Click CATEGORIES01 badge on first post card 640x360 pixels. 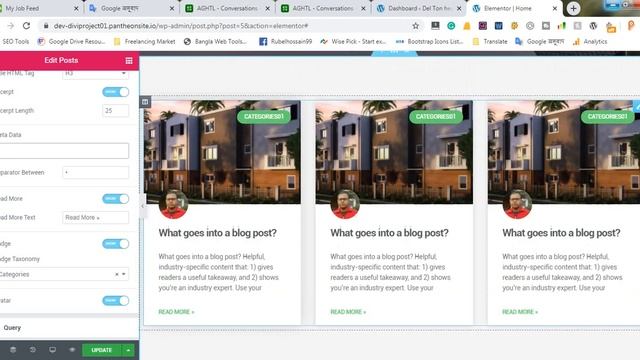pyautogui.click(x=264, y=117)
